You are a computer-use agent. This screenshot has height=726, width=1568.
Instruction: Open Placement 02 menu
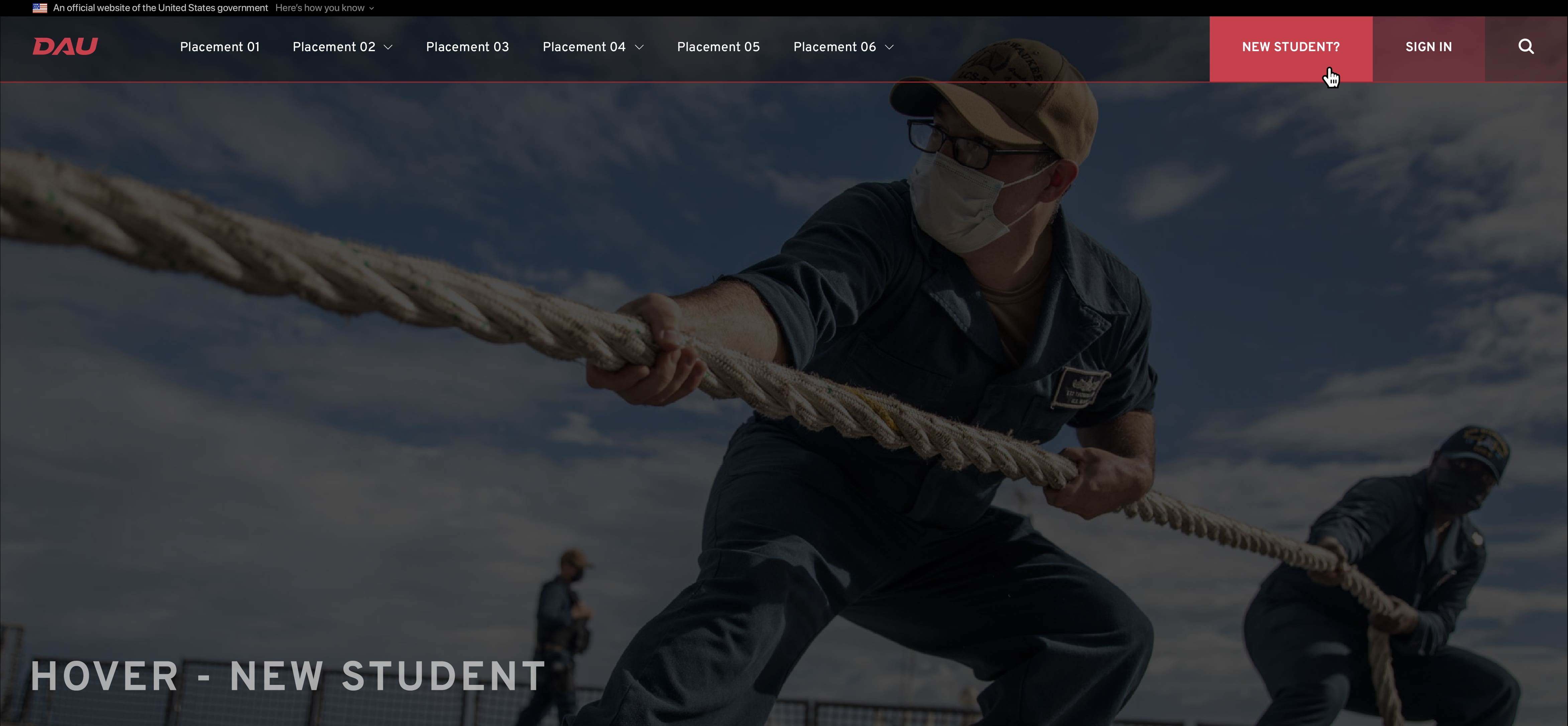click(x=334, y=47)
